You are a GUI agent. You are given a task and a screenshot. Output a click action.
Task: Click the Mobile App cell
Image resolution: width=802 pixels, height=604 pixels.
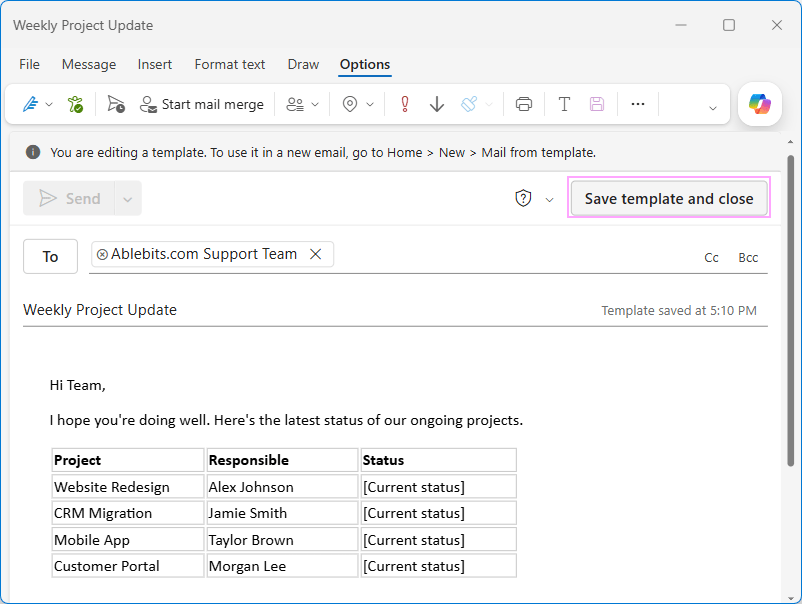click(x=128, y=540)
